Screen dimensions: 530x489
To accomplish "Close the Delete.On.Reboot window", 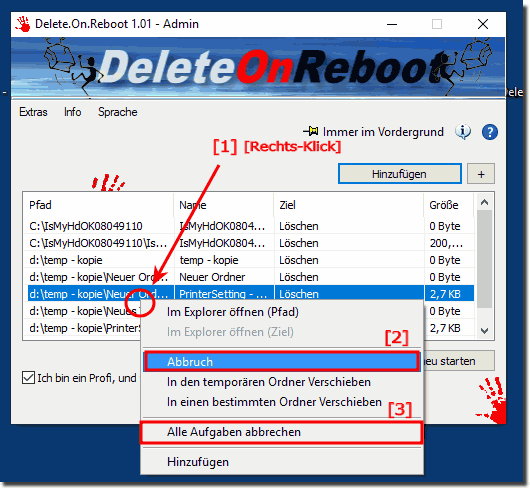I will coord(483,24).
